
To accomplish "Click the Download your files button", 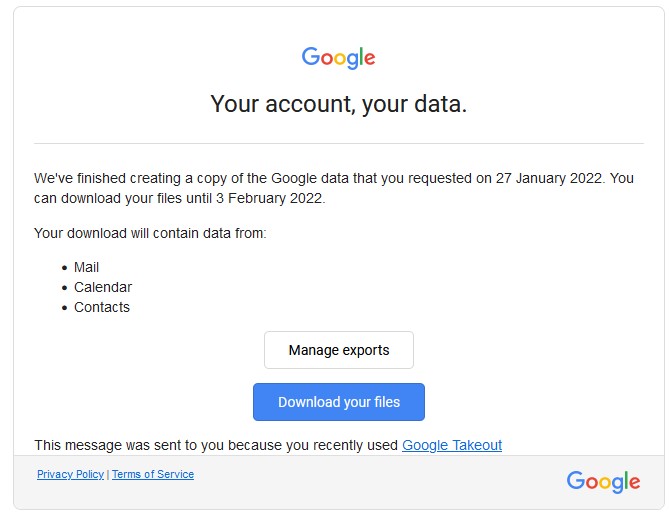I will coord(339,402).
